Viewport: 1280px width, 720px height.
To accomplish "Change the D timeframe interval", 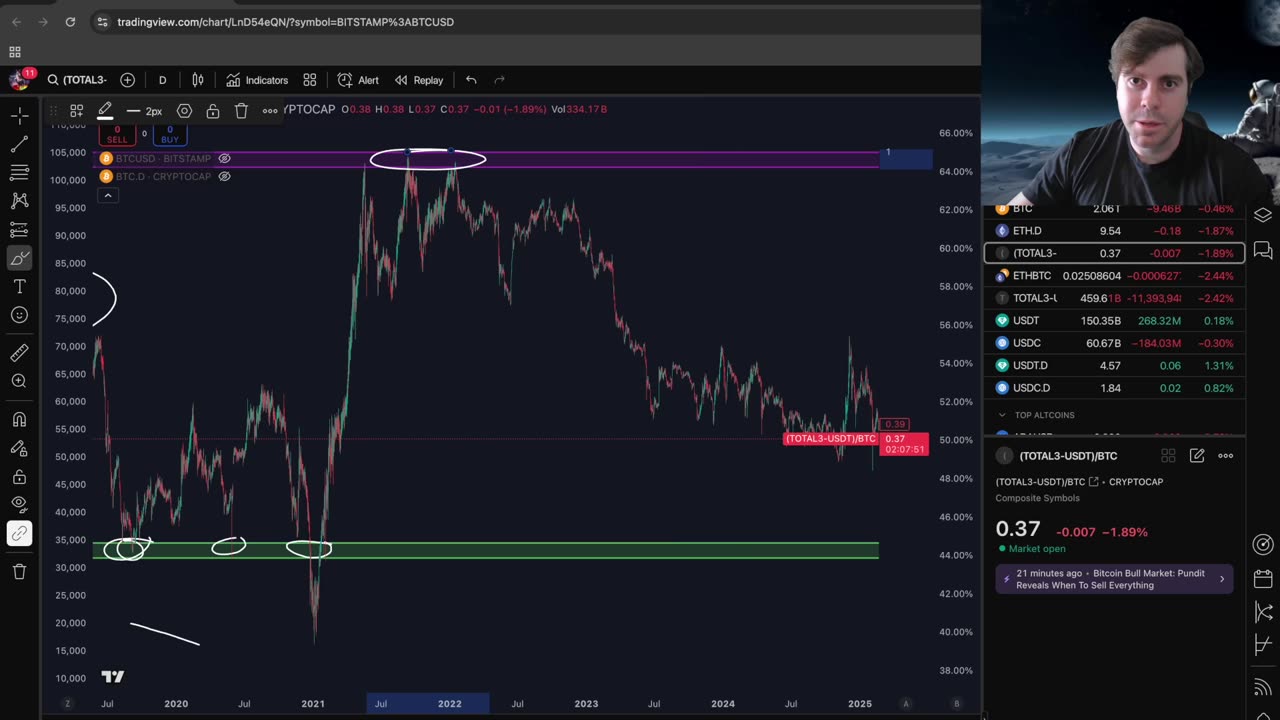I will point(162,80).
